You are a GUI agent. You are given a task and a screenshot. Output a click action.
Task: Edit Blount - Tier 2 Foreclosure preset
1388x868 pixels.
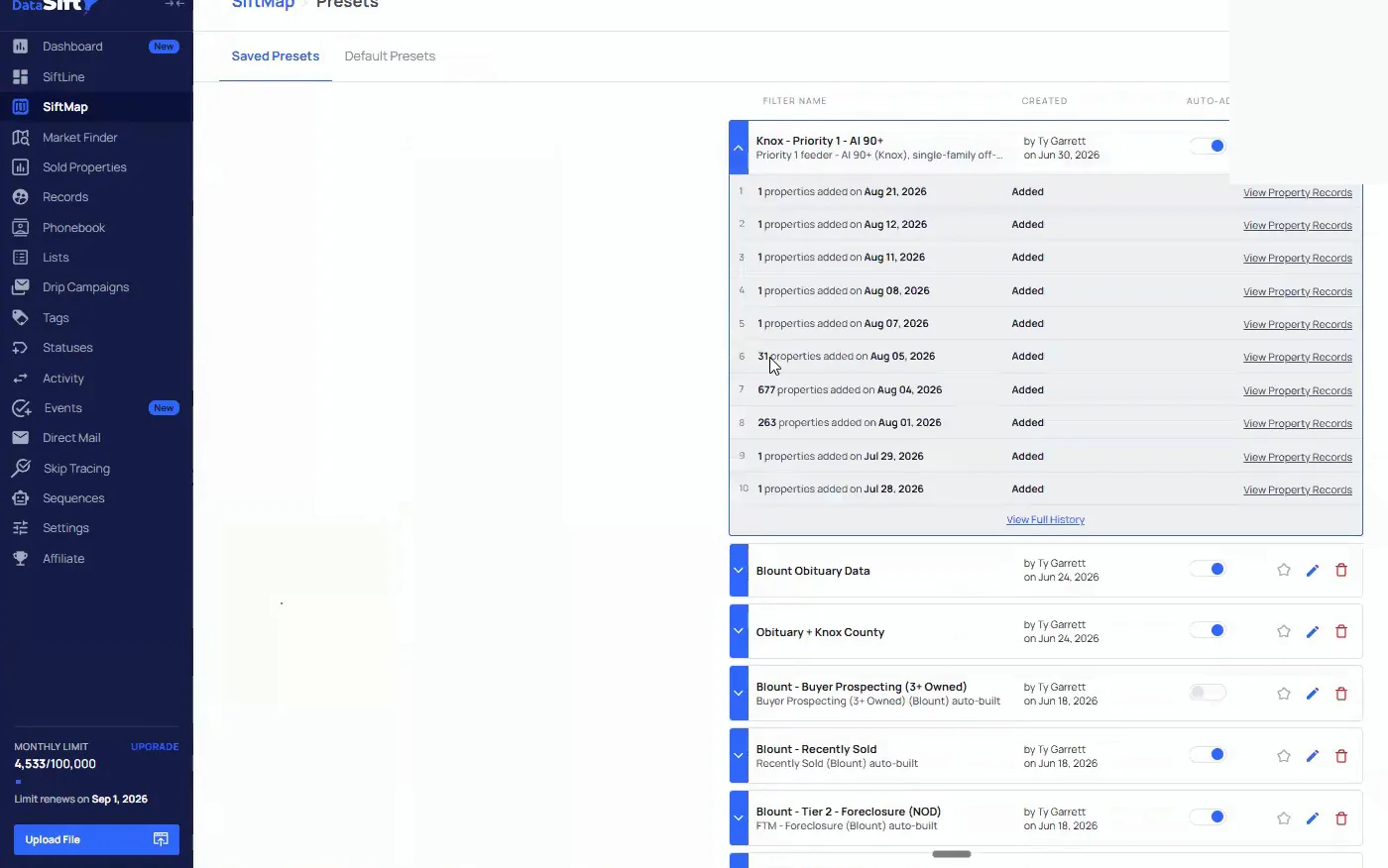(x=1313, y=818)
